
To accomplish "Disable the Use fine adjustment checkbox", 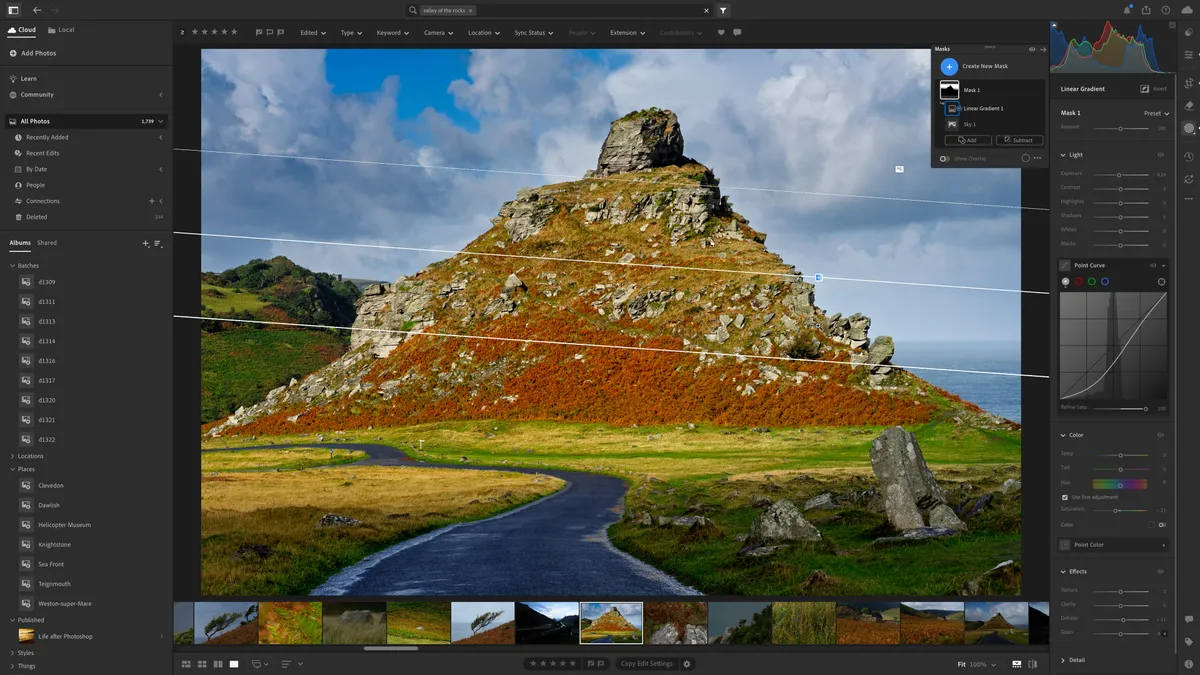I will [x=1064, y=496].
